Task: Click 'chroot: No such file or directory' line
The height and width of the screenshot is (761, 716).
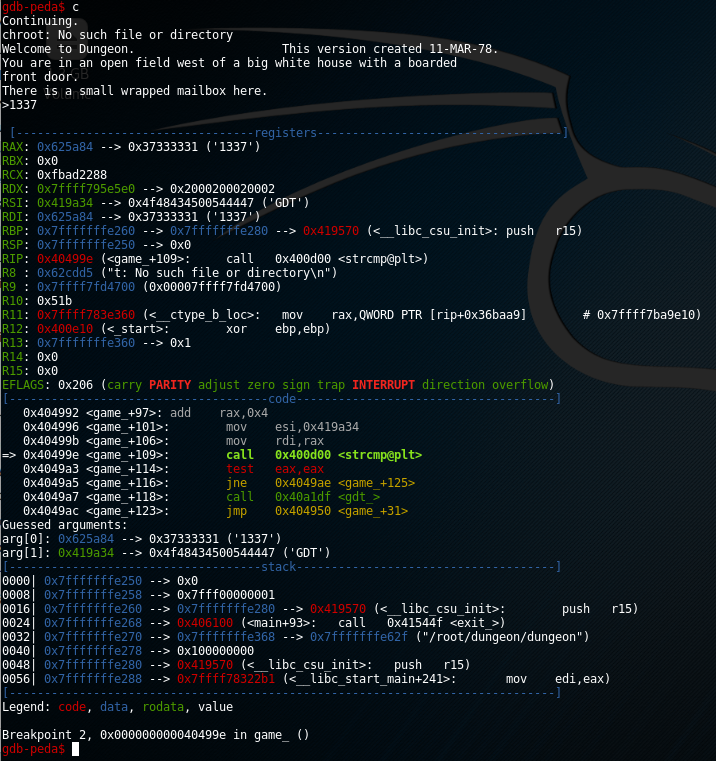Action: 117,35
